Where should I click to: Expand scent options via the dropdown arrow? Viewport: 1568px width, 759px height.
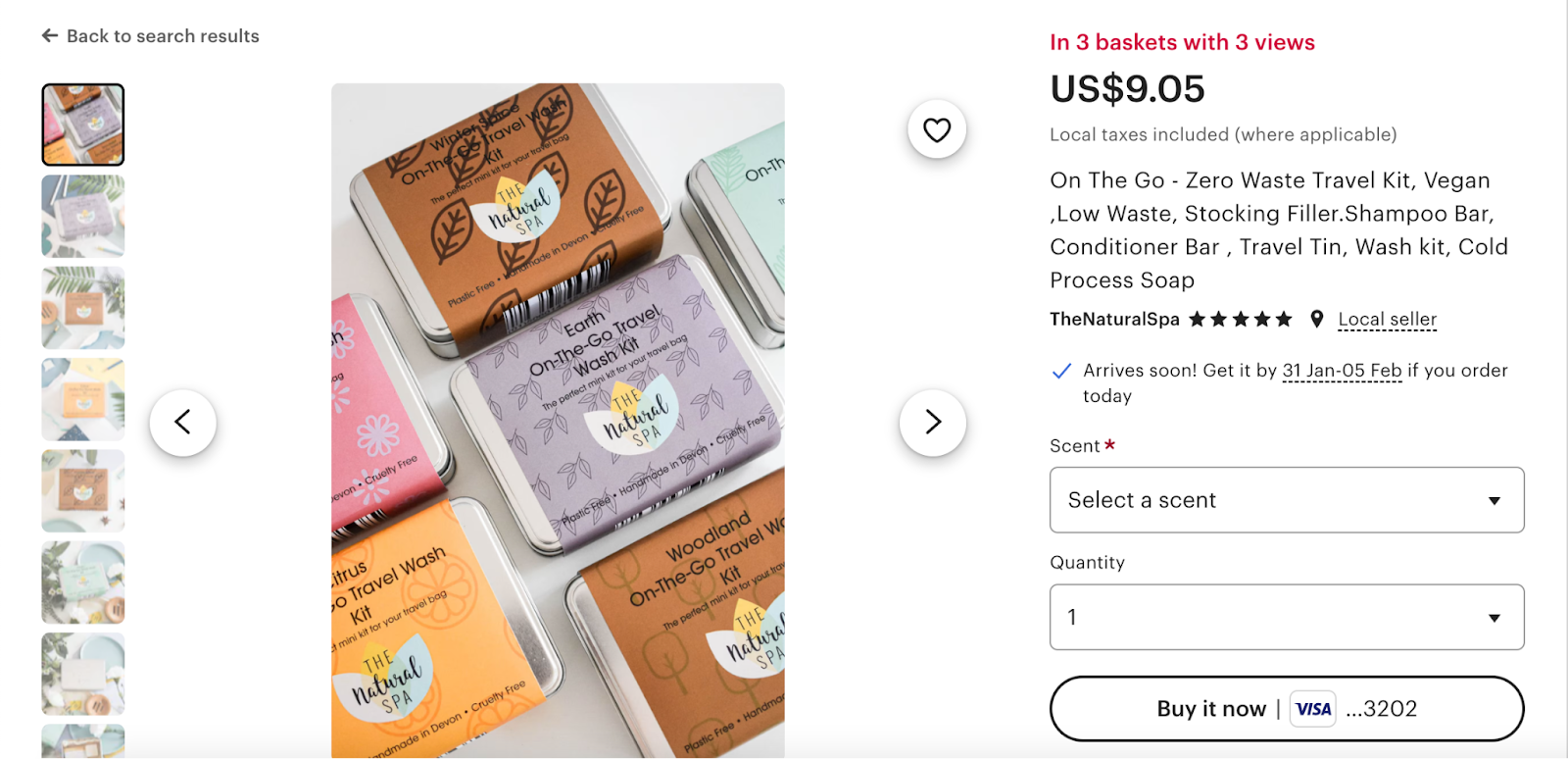click(x=1494, y=501)
